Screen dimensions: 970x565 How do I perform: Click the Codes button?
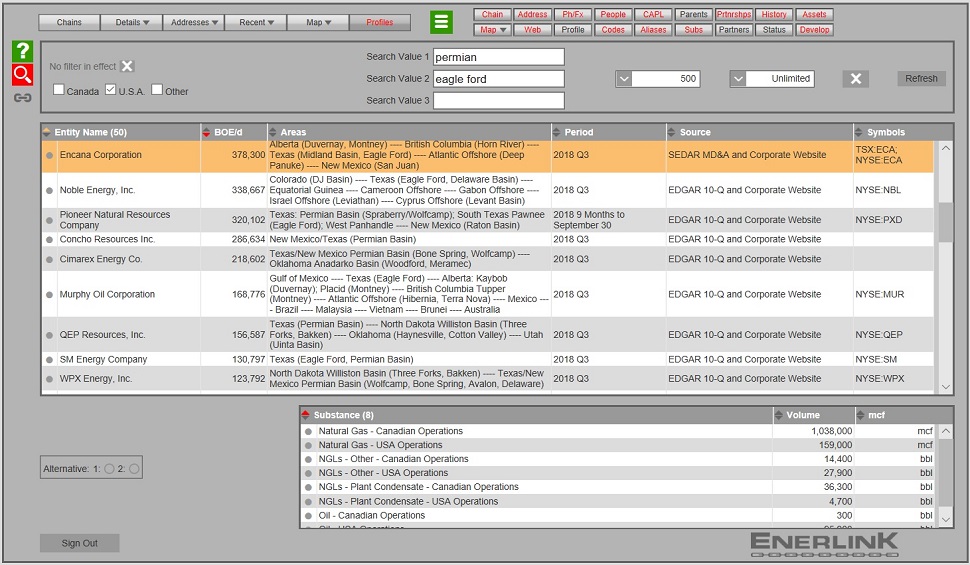[x=613, y=30]
